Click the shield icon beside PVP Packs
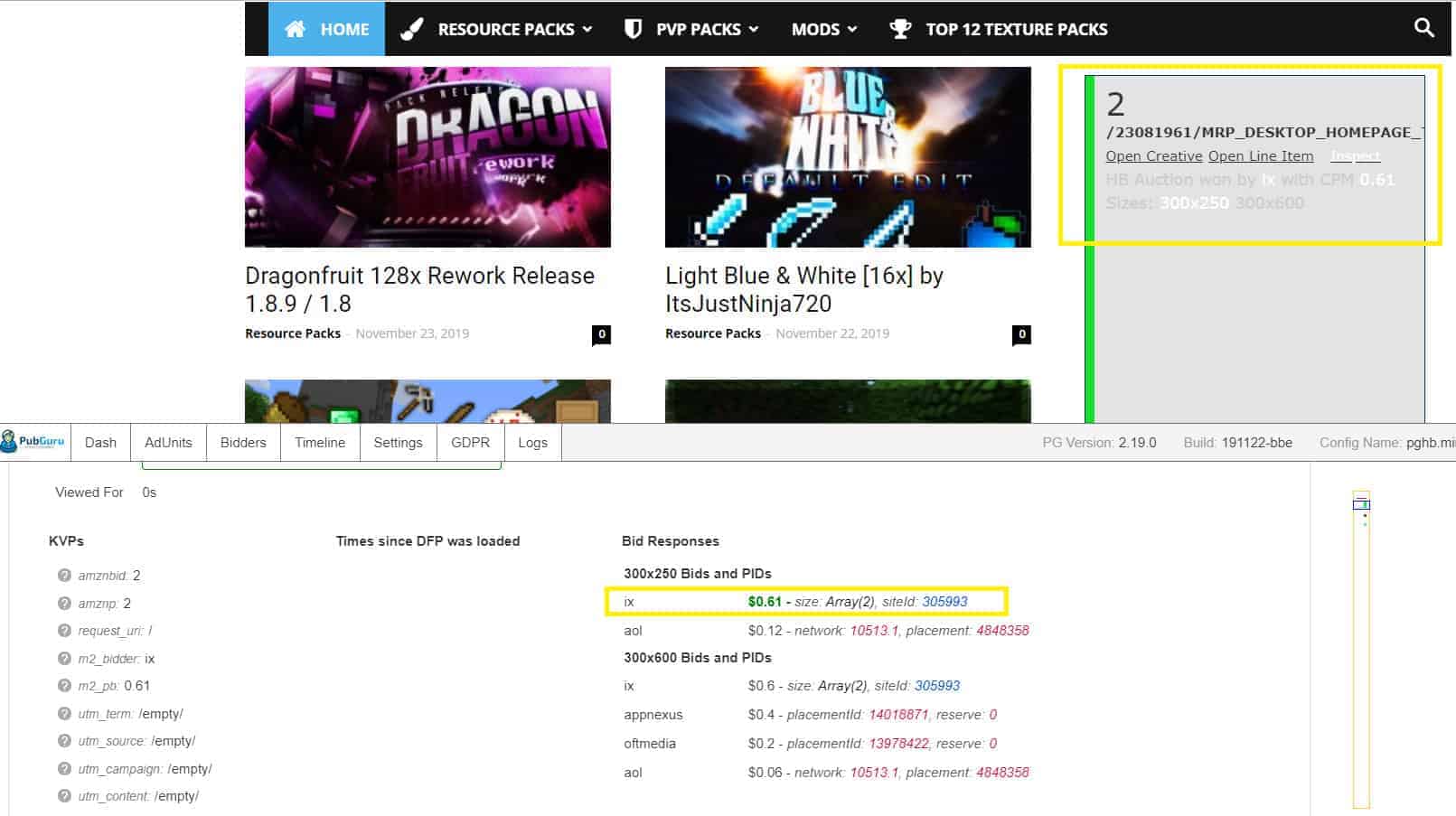1456x816 pixels. (x=633, y=29)
